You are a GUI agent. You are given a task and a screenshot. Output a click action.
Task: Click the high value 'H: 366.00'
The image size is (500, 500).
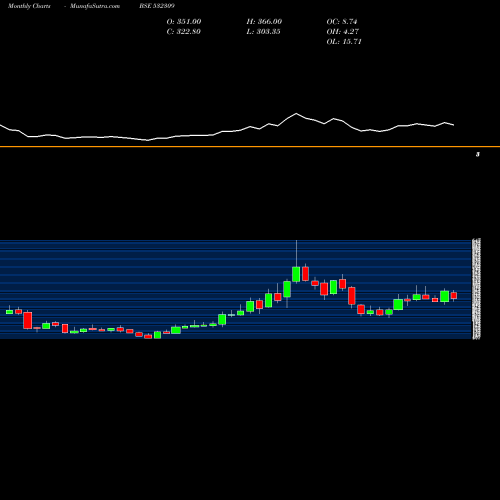pyautogui.click(x=264, y=22)
